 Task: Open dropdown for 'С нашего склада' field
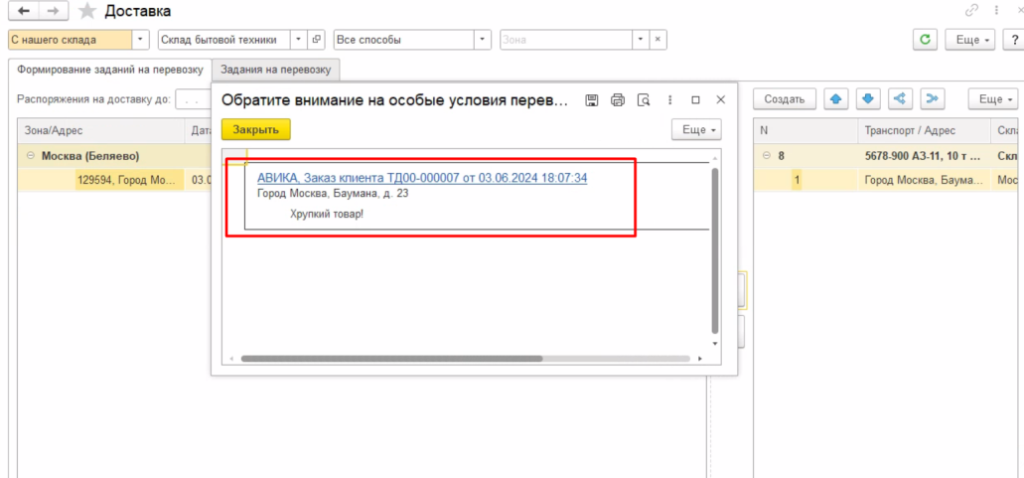(140, 40)
